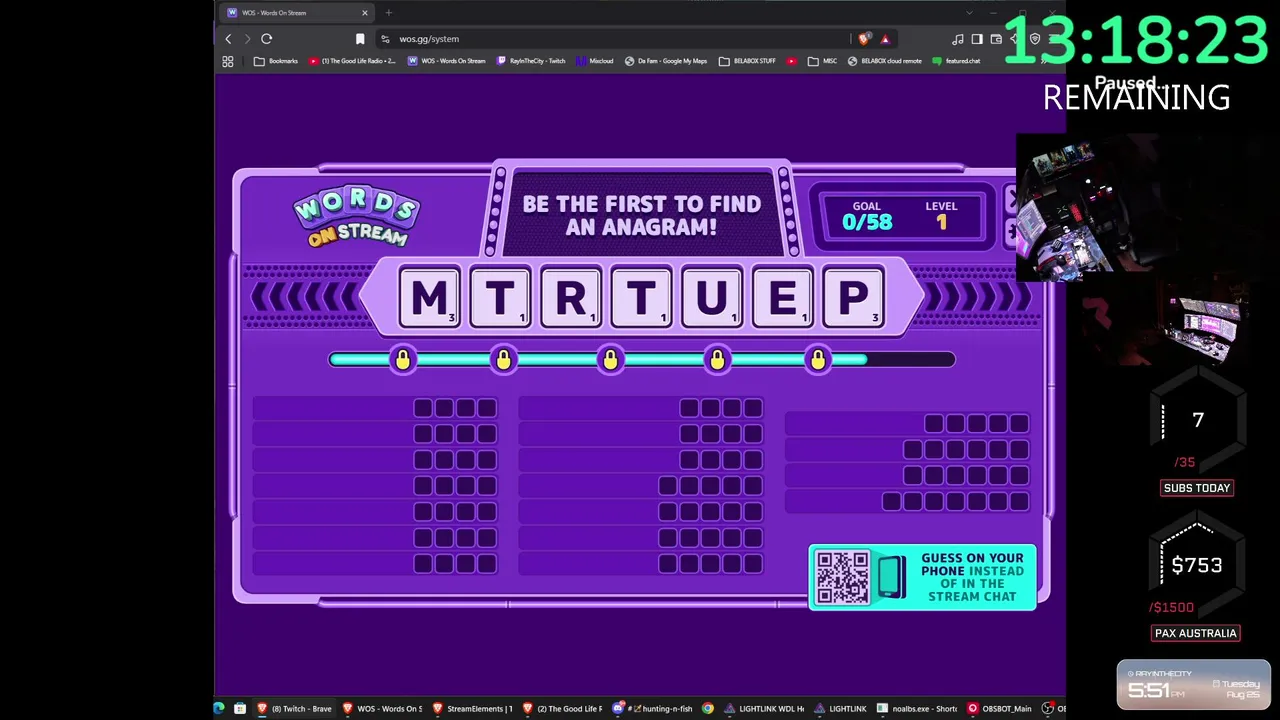Toggle the browser sidebar panel icon
Image resolution: width=1280 pixels, height=720 pixels.
(x=977, y=39)
